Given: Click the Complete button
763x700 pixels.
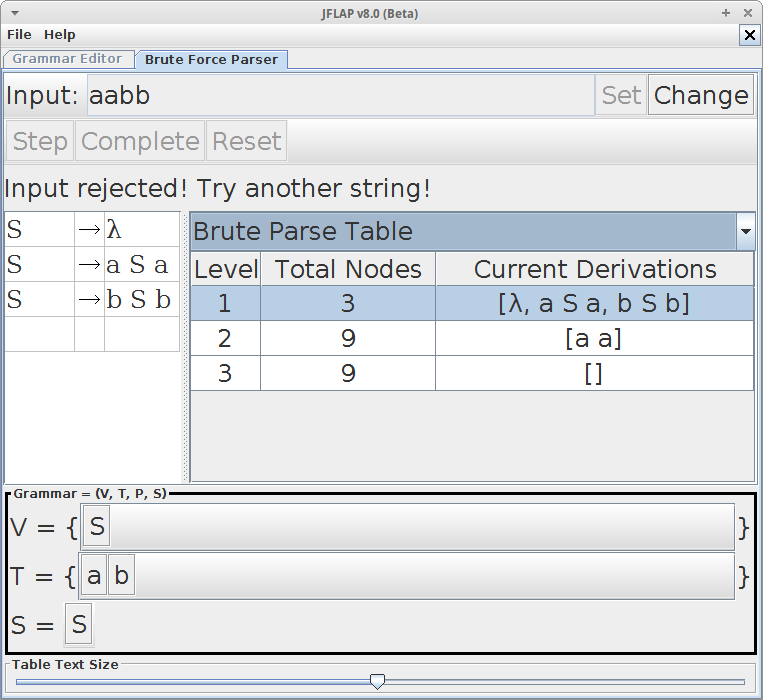Looking at the screenshot, I should coord(140,141).
